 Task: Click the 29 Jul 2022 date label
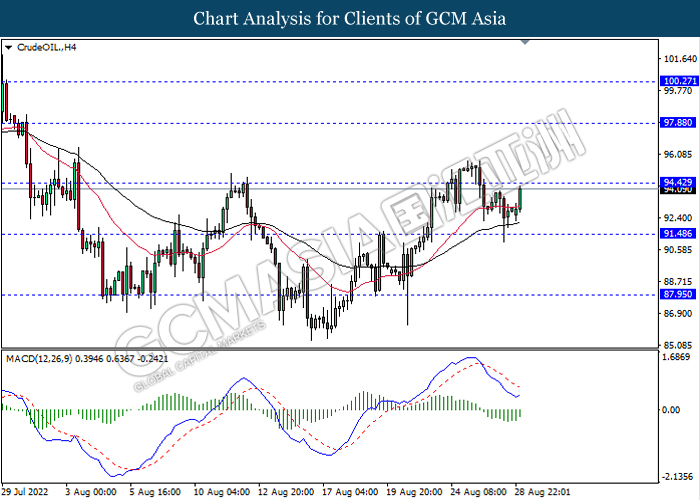coord(25,492)
